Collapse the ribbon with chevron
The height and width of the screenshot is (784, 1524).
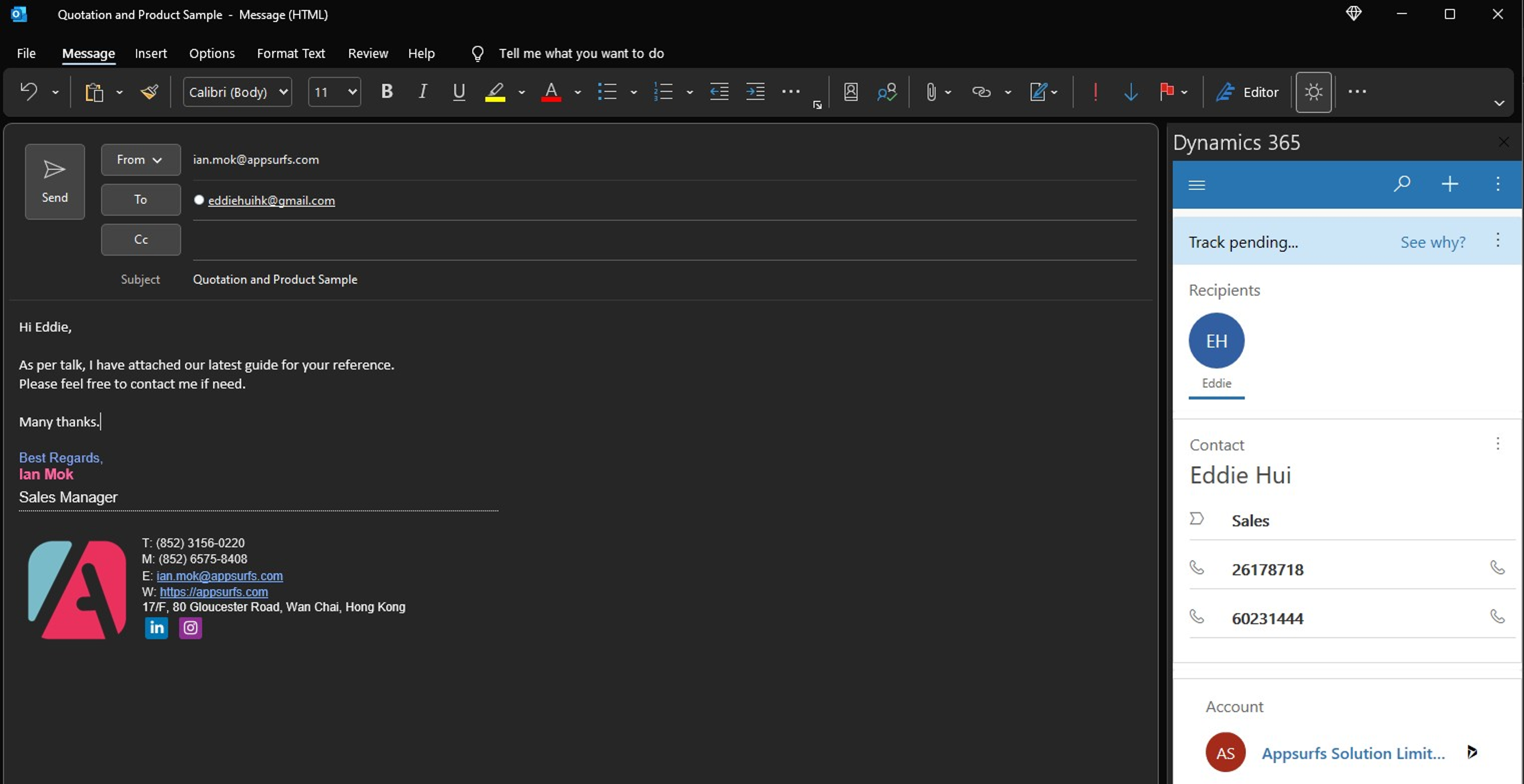click(x=1499, y=103)
